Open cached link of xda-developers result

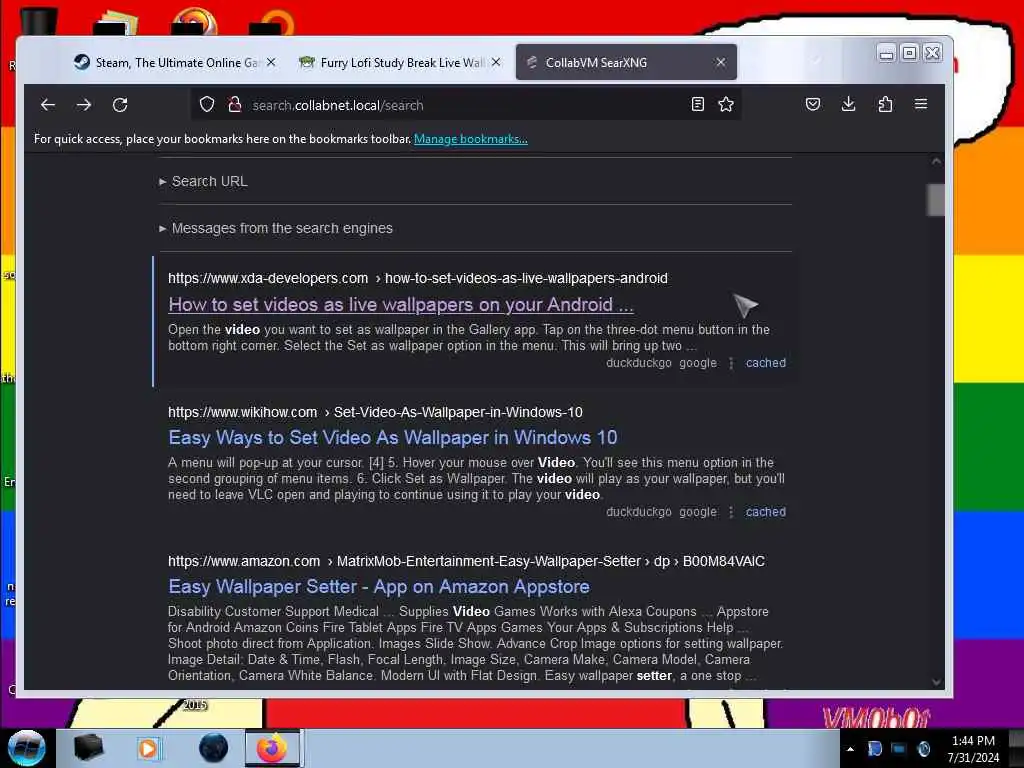click(x=765, y=363)
